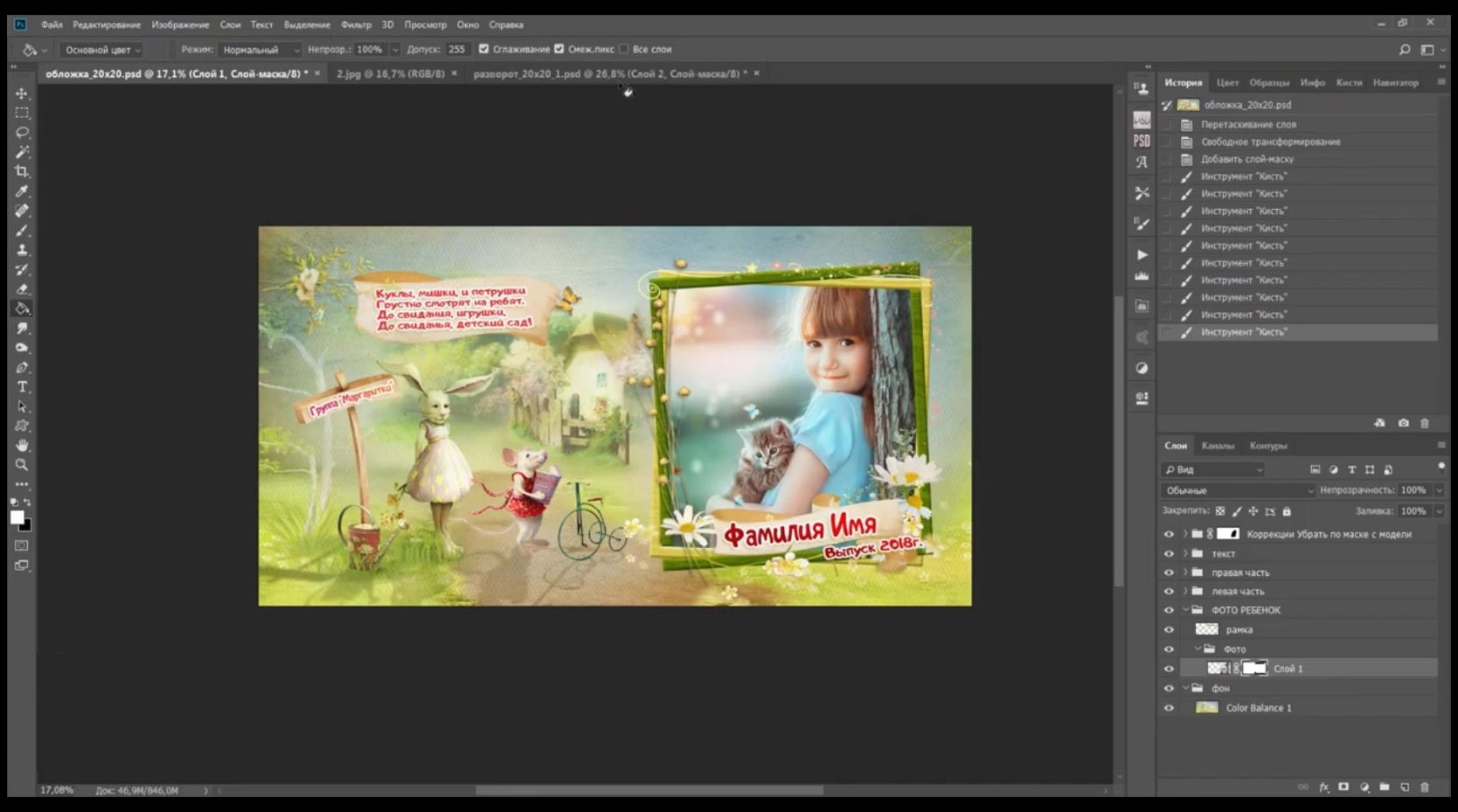Select the Healing Brush tool
Image resolution: width=1458 pixels, height=812 pixels.
tap(22, 211)
